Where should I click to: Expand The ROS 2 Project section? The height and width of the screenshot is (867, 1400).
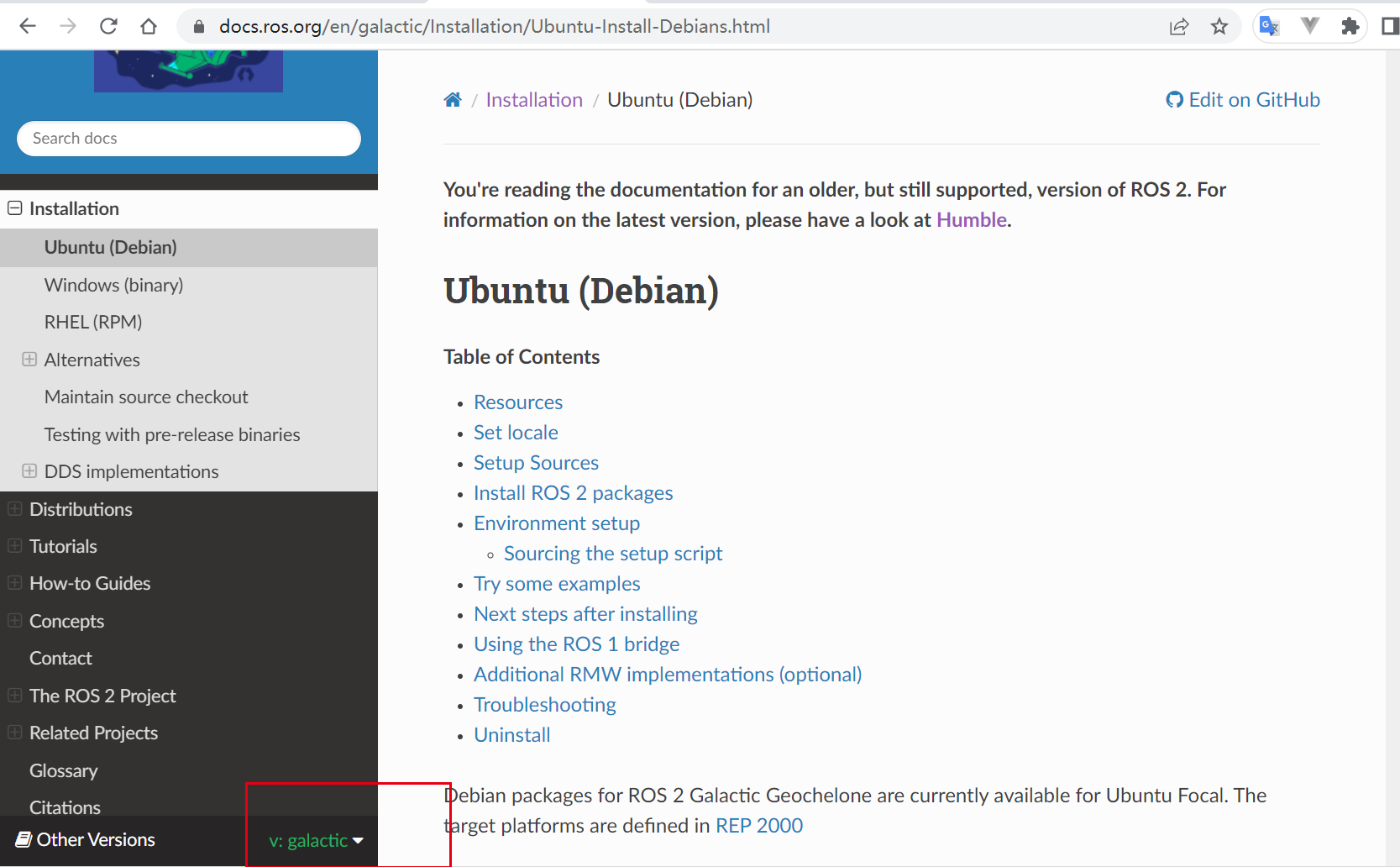pyautogui.click(x=15, y=696)
